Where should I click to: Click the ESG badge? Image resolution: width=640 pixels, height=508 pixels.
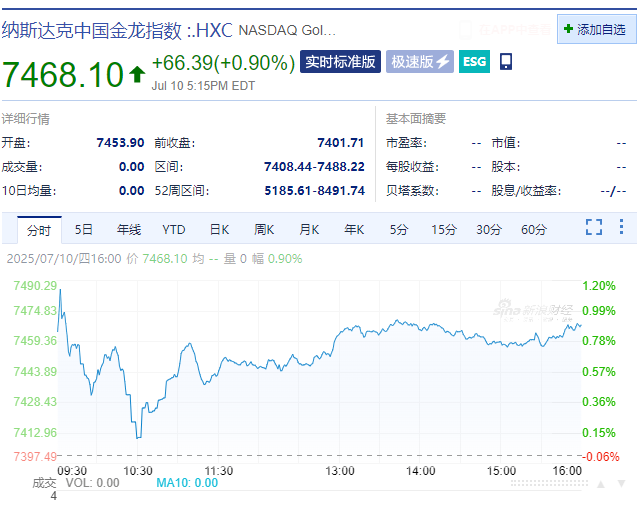pyautogui.click(x=474, y=62)
